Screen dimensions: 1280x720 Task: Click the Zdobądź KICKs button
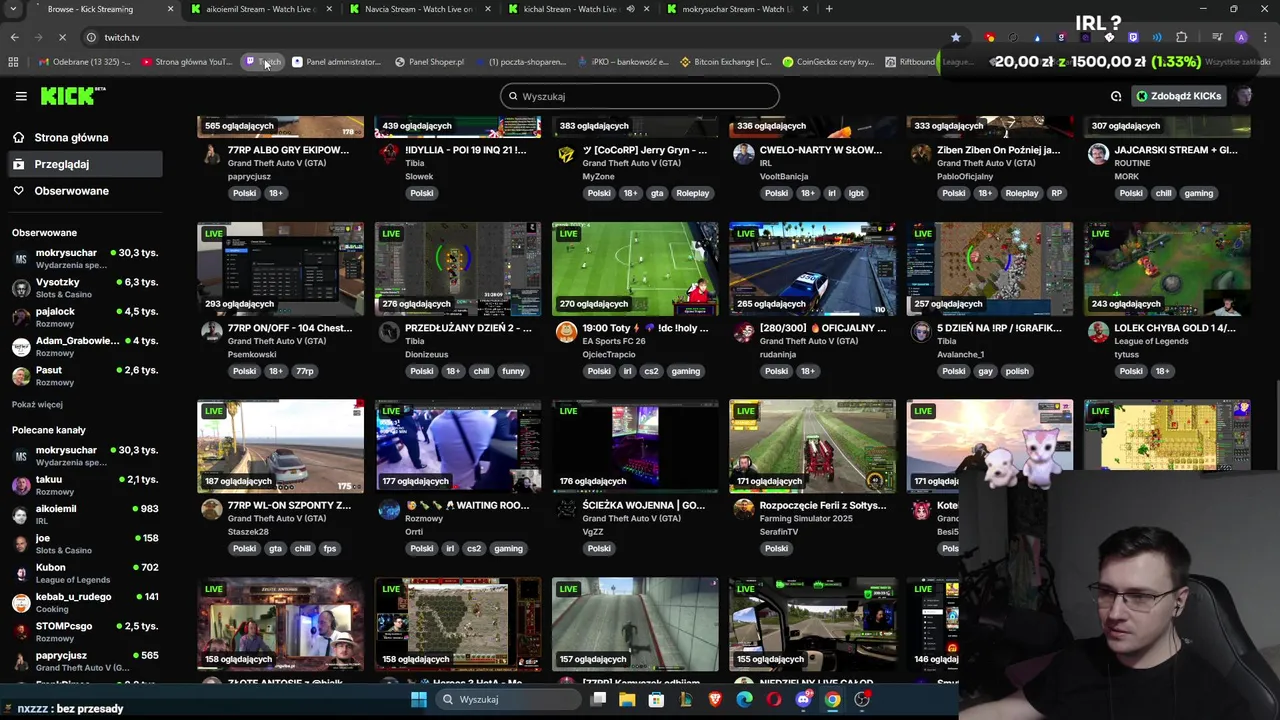[x=1178, y=96]
